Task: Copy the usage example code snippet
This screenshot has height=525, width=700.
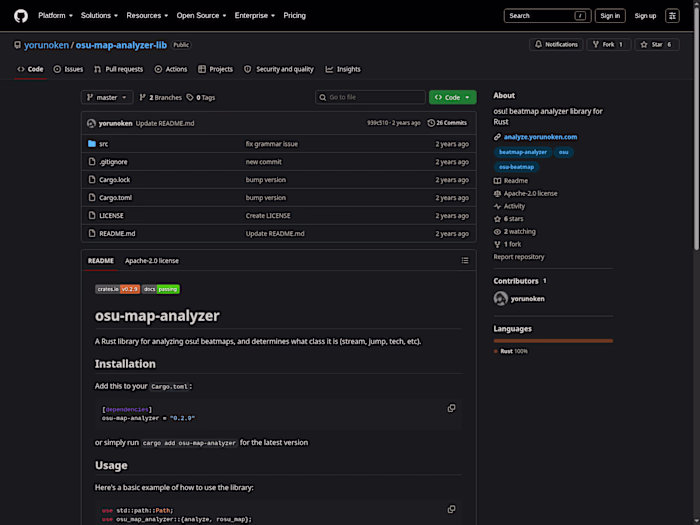Action: 451,509
